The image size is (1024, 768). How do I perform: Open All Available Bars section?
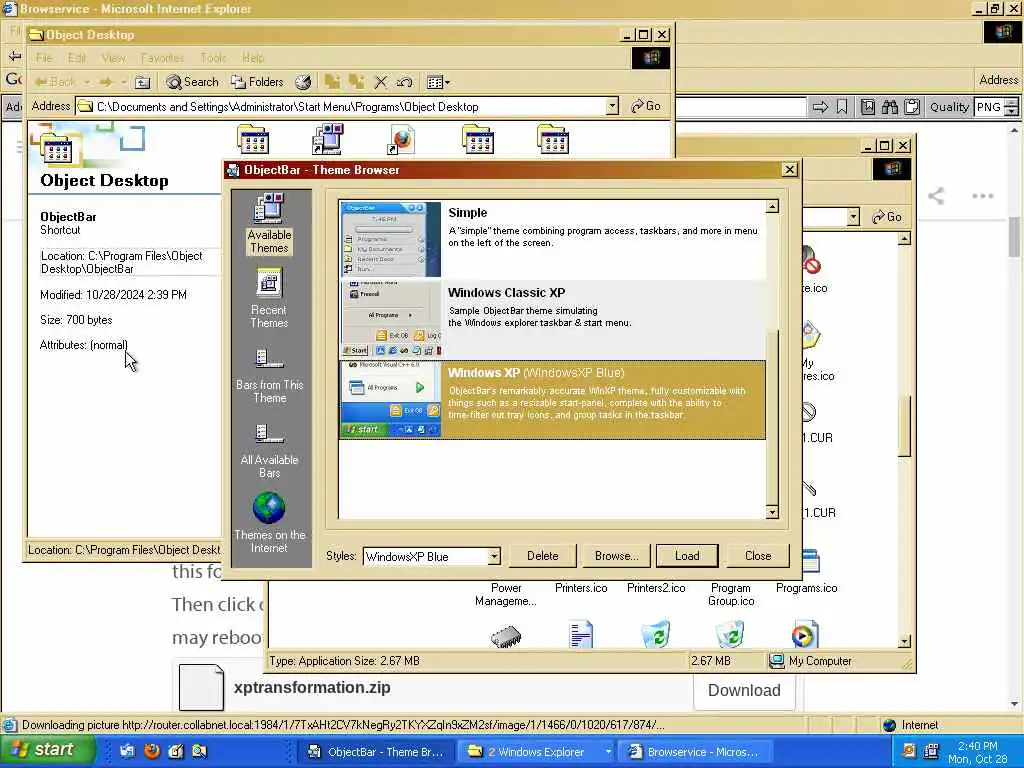pyautogui.click(x=269, y=450)
